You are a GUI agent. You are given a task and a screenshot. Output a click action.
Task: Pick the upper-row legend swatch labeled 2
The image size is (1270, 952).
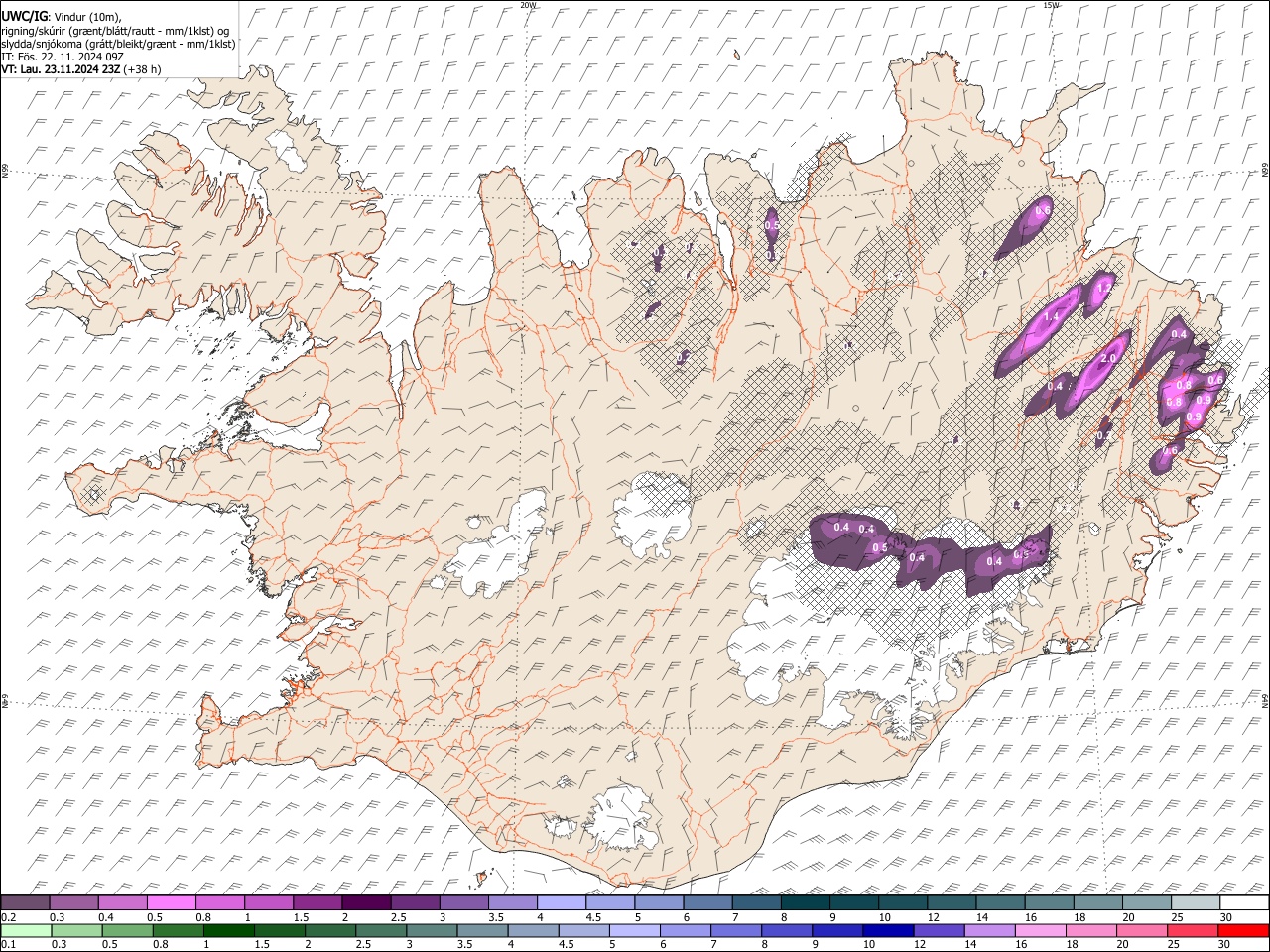pyautogui.click(x=366, y=903)
